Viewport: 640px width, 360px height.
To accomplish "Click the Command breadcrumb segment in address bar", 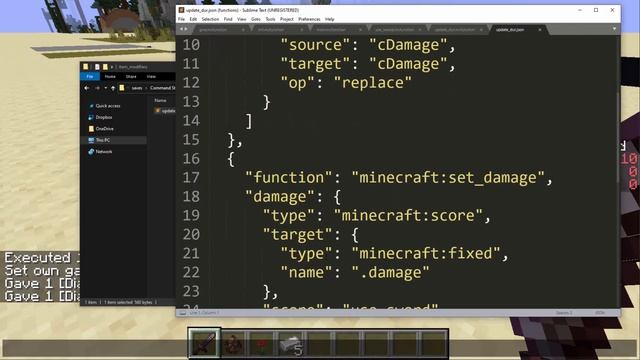I will point(162,88).
